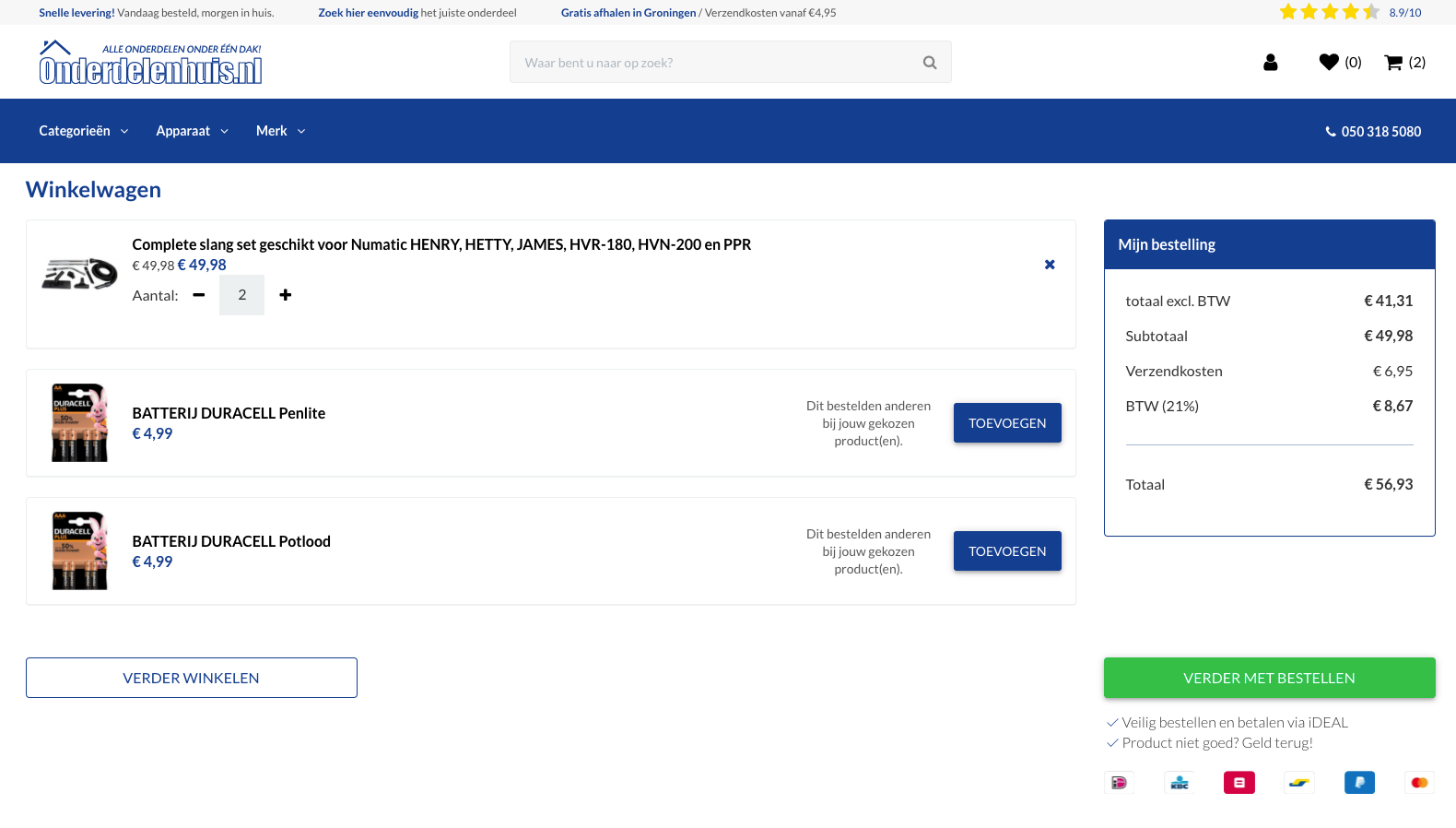The width and height of the screenshot is (1456, 828).
Task: Click the Onderdelenhuis.nl logo
Action: tap(150, 64)
